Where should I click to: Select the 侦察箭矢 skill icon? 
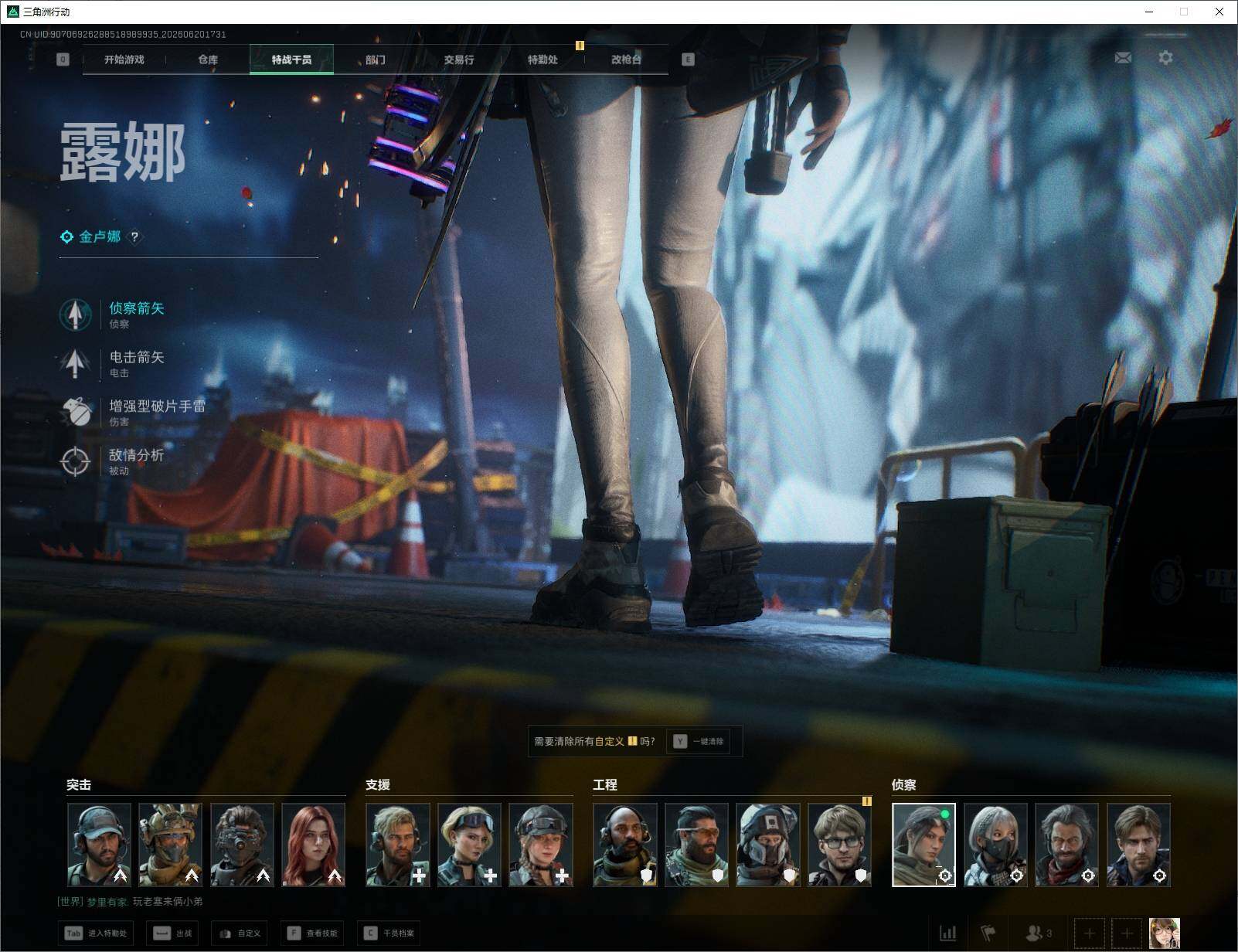pos(75,314)
